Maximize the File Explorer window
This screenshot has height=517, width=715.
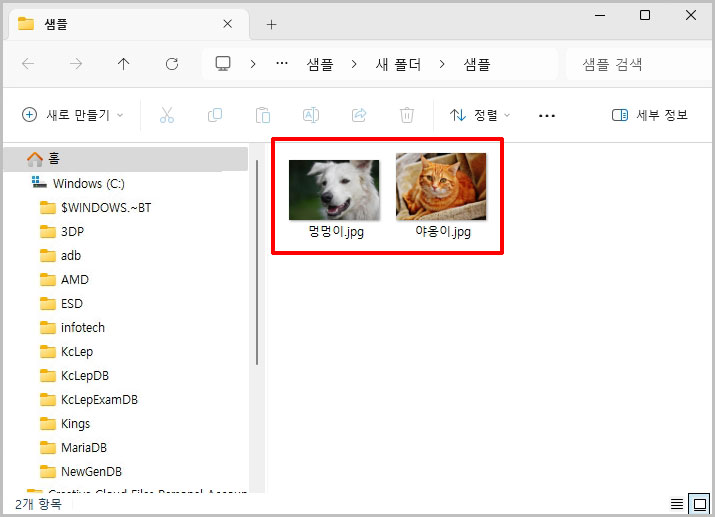[x=645, y=16]
